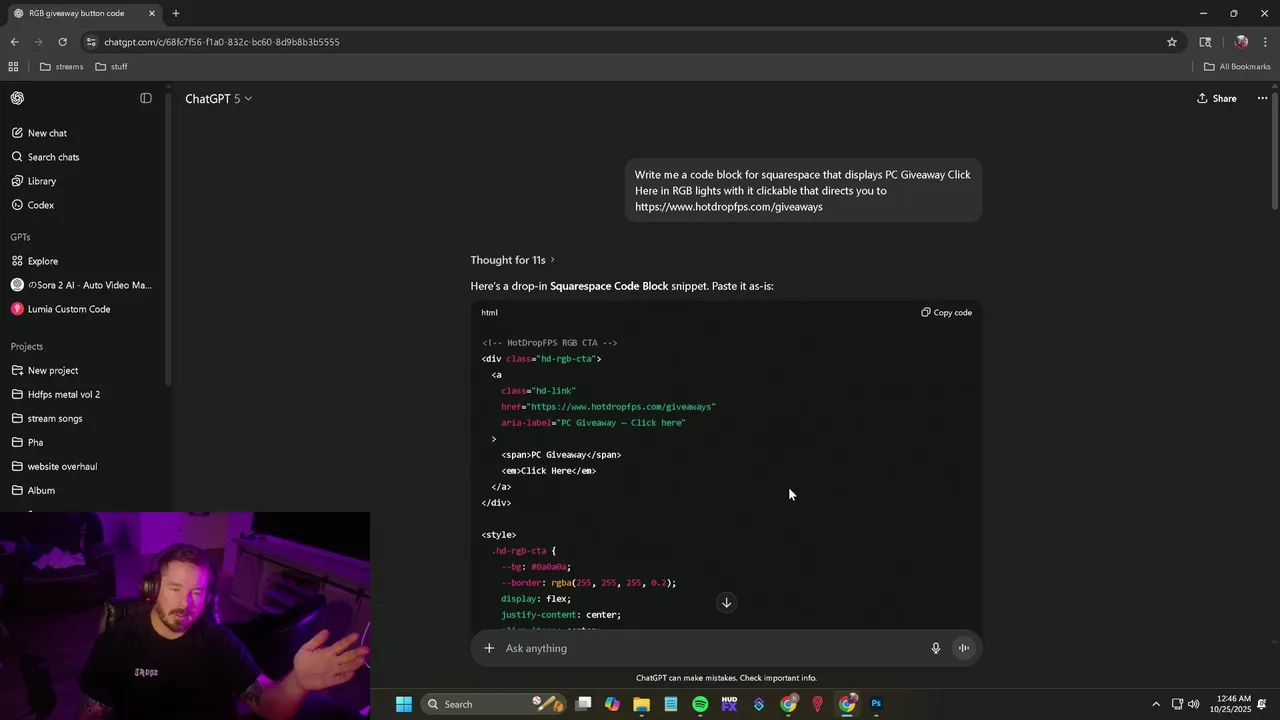The width and height of the screenshot is (1280, 720).
Task: Close the RGB giveaway button code tab
Action: point(152,13)
